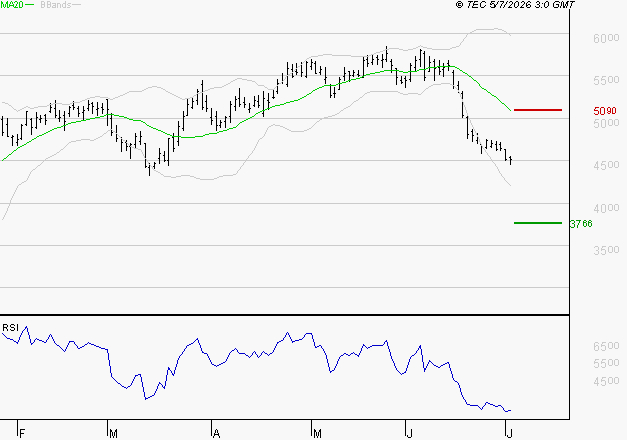Click the RSI 5500 axis label
Image resolution: width=627 pixels, height=440 pixels.
606,363
